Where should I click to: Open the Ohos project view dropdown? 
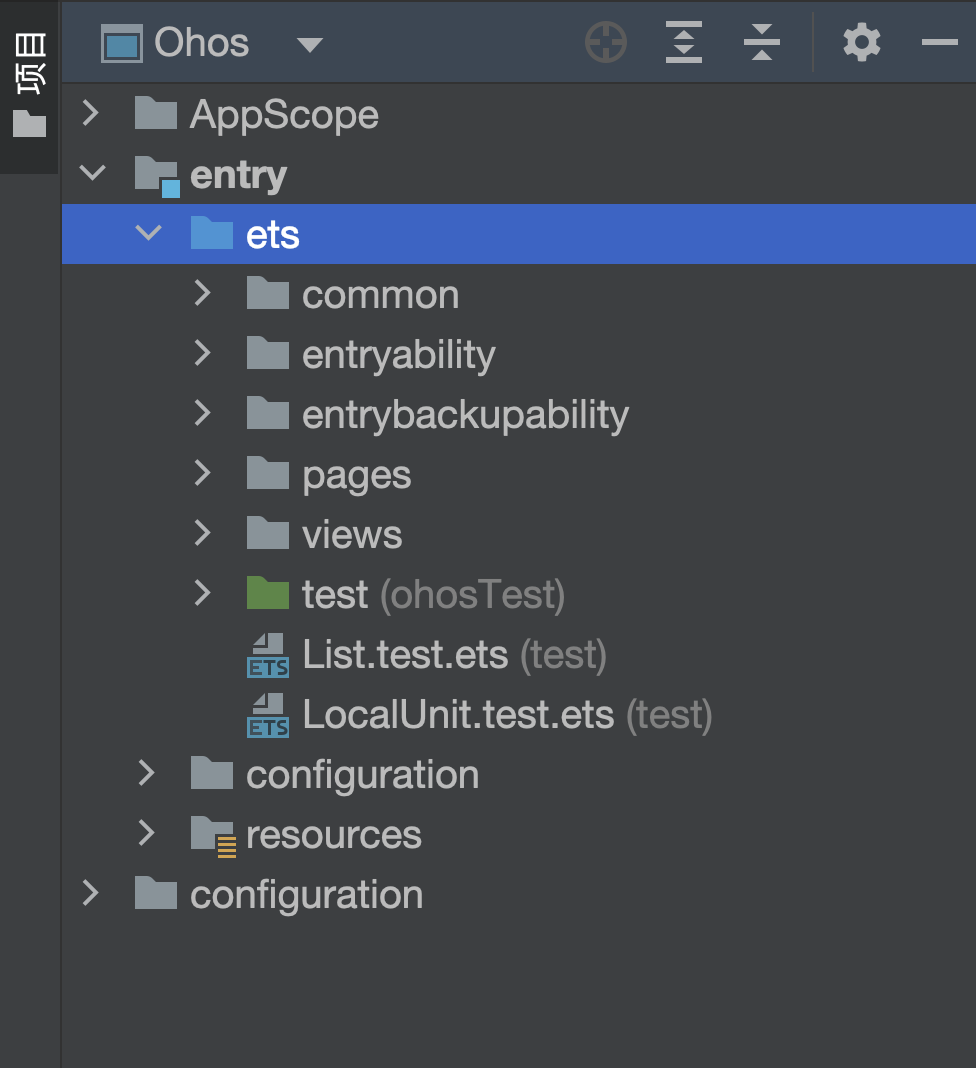tap(310, 45)
